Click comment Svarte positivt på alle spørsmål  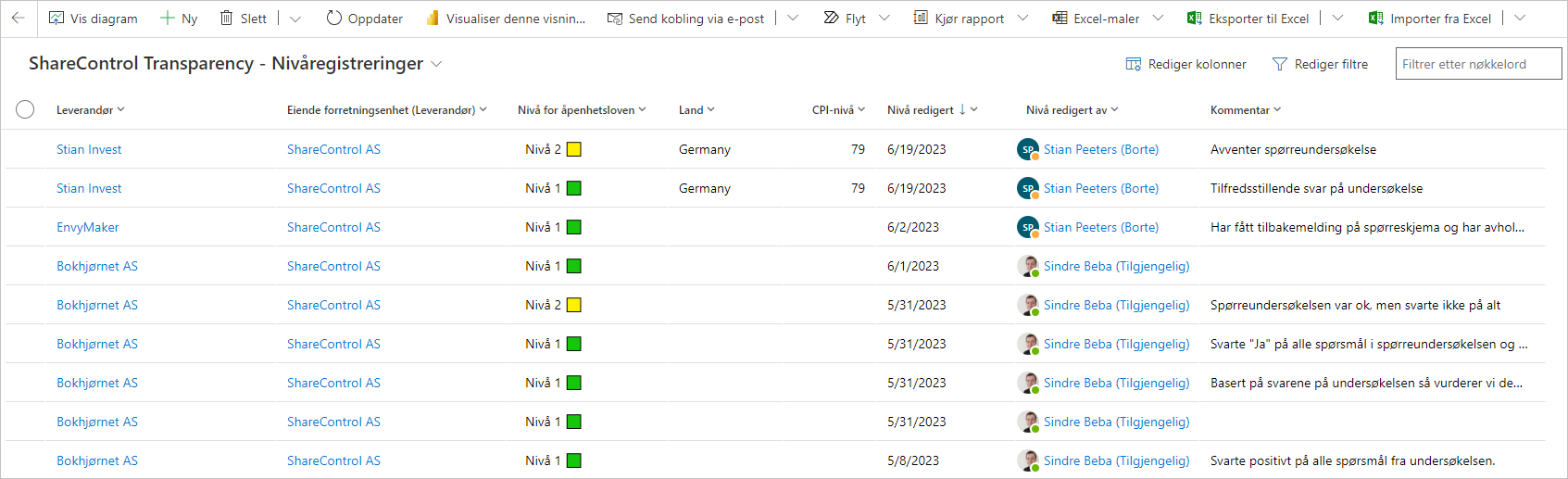(x=1352, y=460)
